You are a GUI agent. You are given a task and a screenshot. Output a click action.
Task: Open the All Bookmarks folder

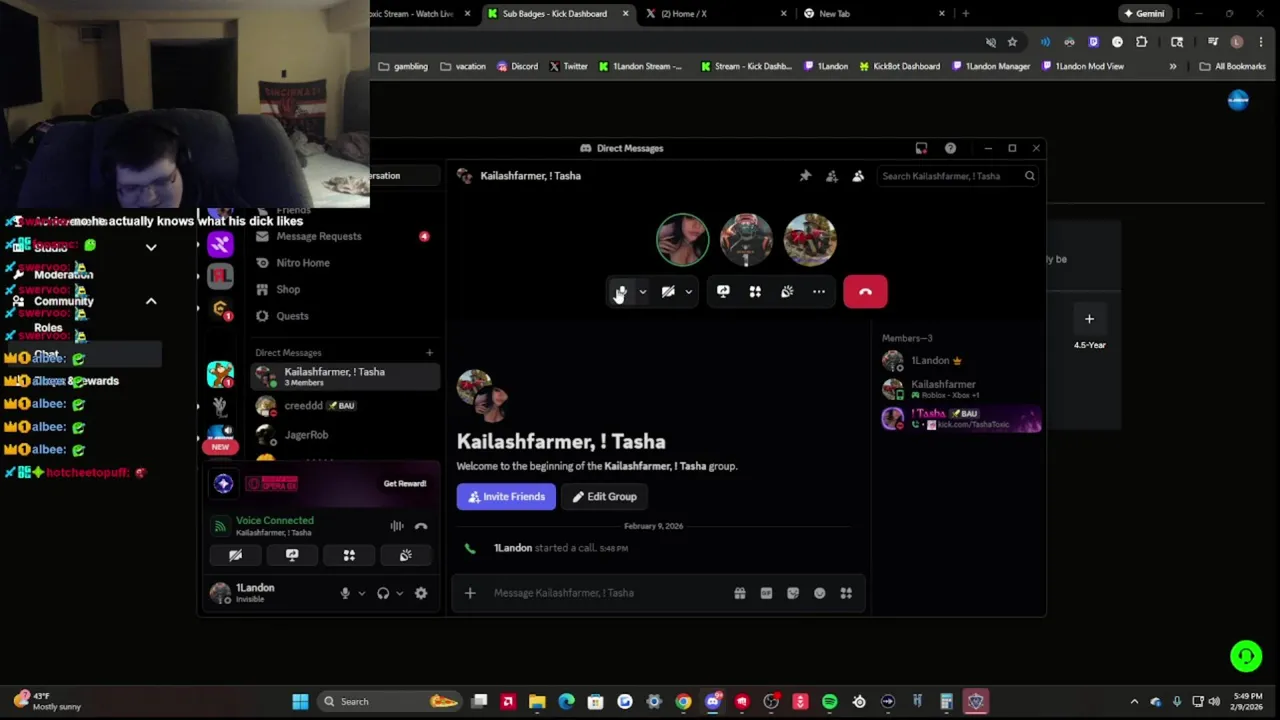1233,67
